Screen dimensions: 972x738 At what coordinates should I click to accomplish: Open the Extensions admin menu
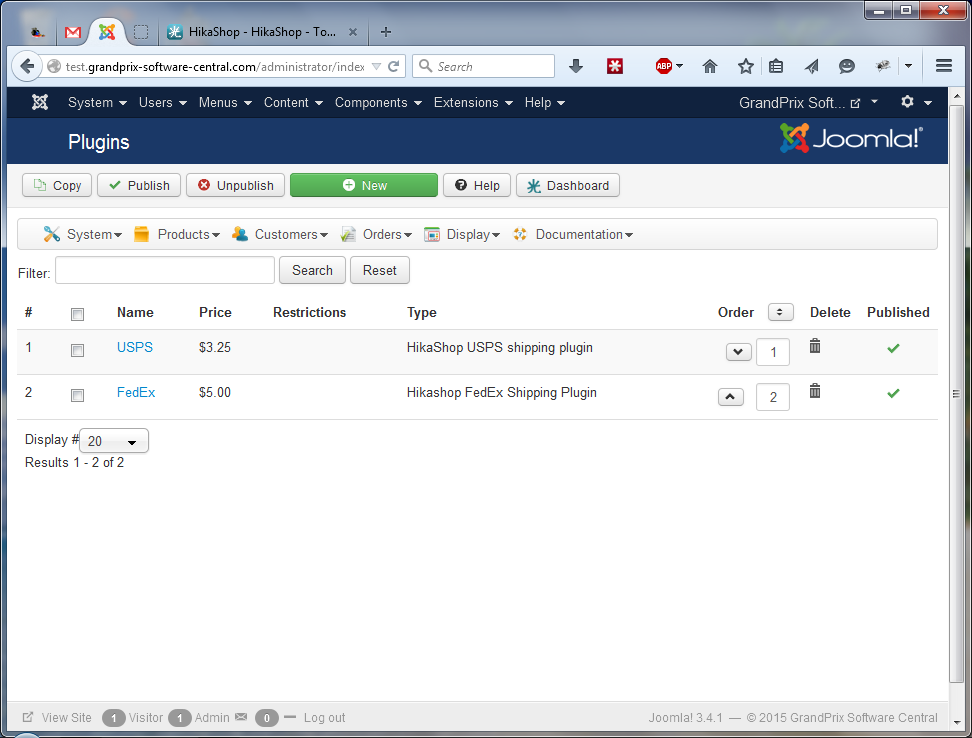click(473, 102)
